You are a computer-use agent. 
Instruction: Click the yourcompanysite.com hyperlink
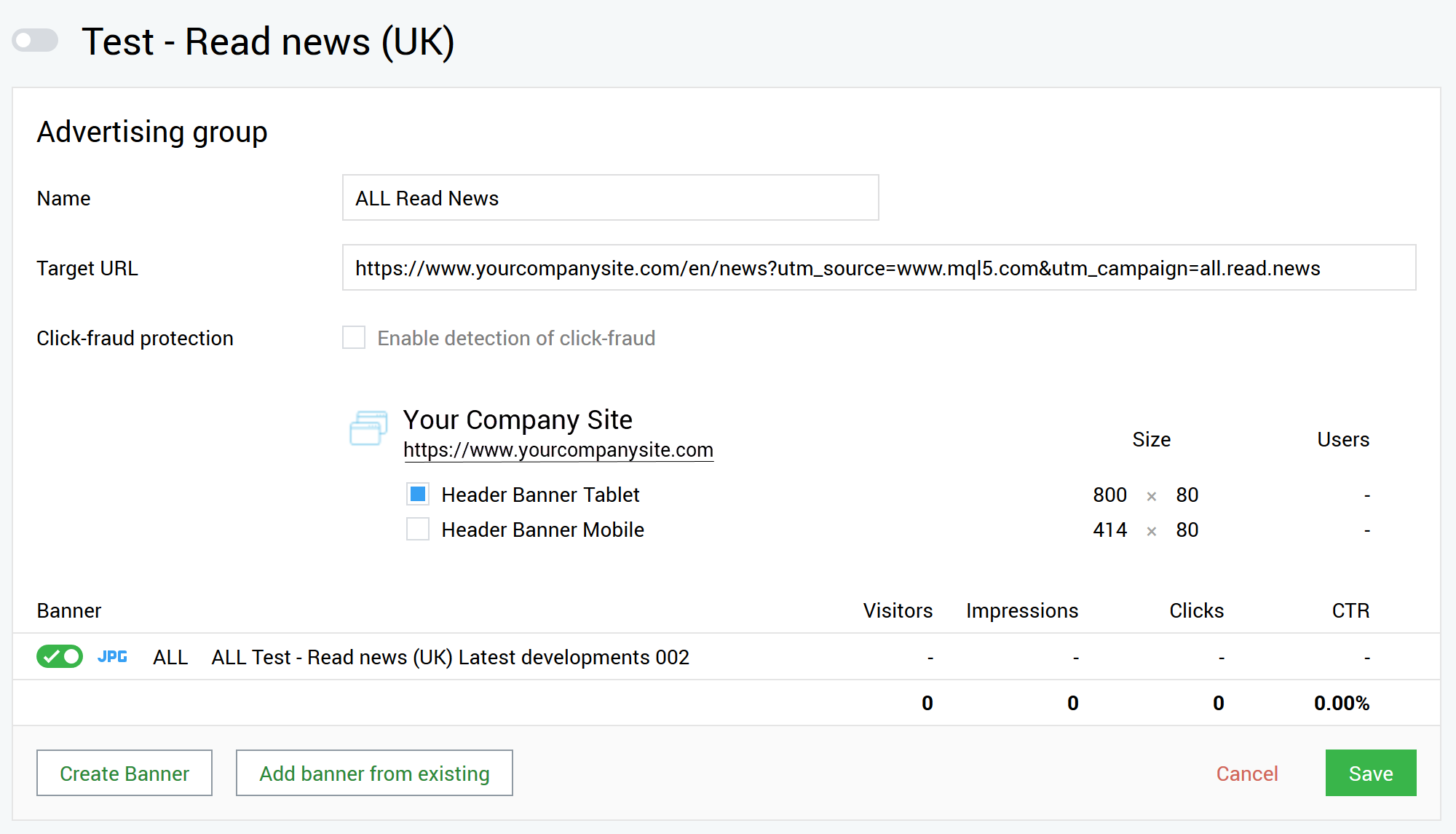(x=558, y=449)
